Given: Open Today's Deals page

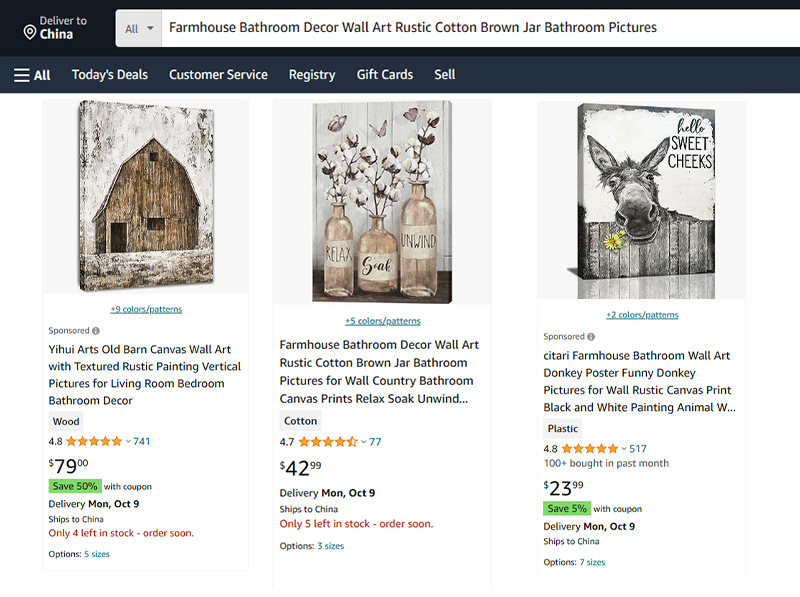Looking at the screenshot, I should [x=110, y=75].
